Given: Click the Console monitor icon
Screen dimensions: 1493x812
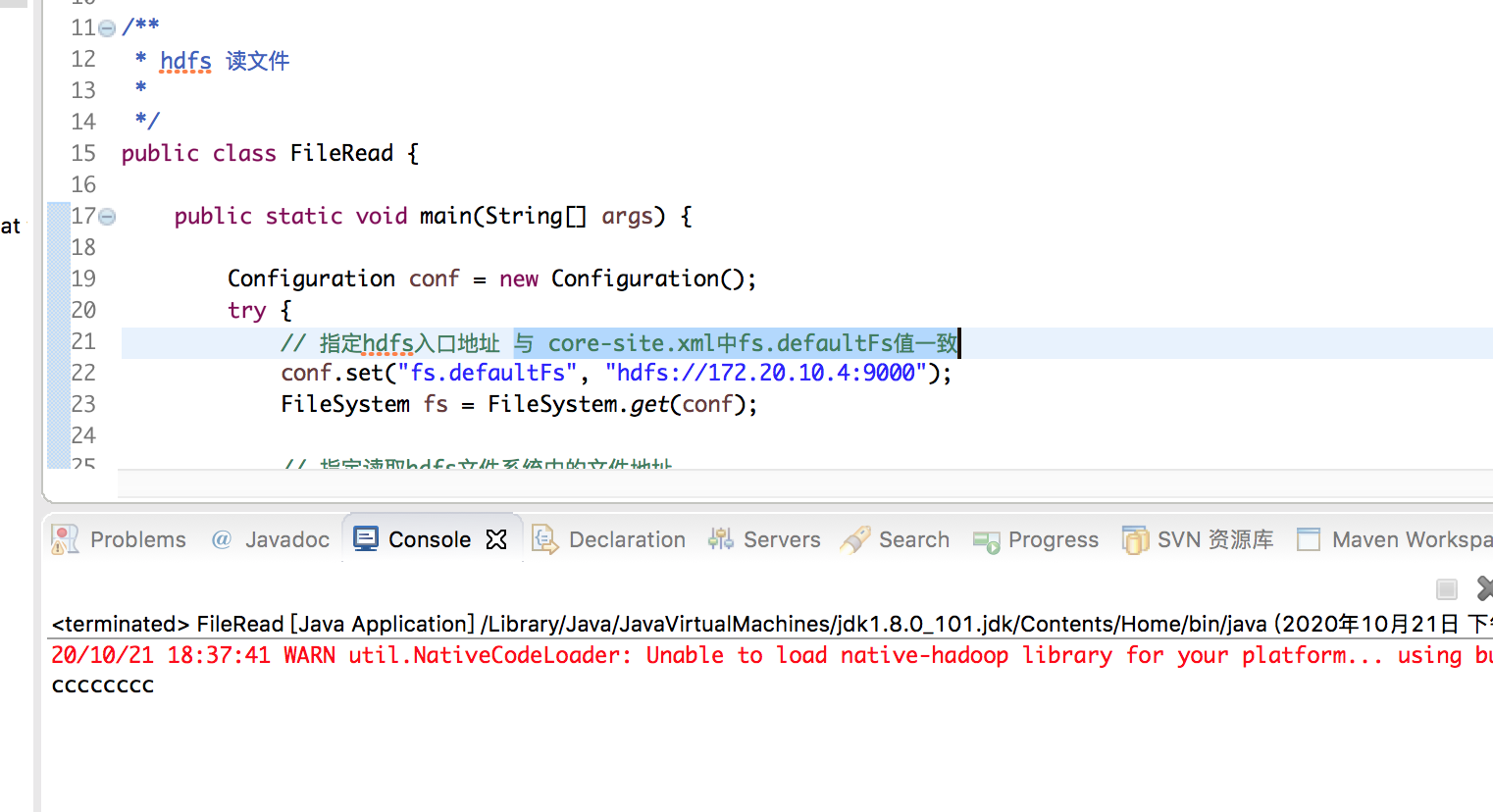Looking at the screenshot, I should 366,539.
